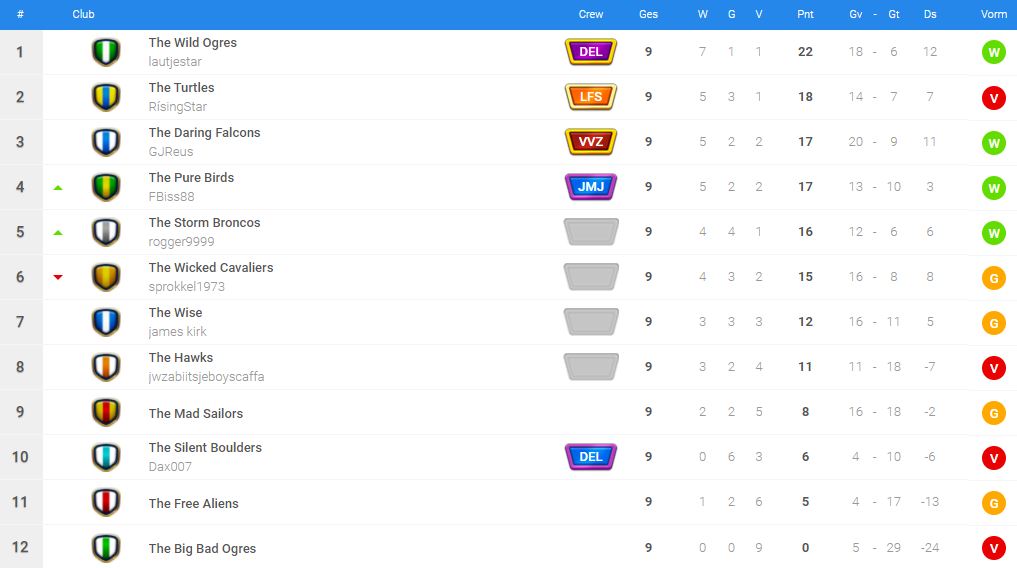Click The Wild Ogres club shield icon

pyautogui.click(x=106, y=52)
